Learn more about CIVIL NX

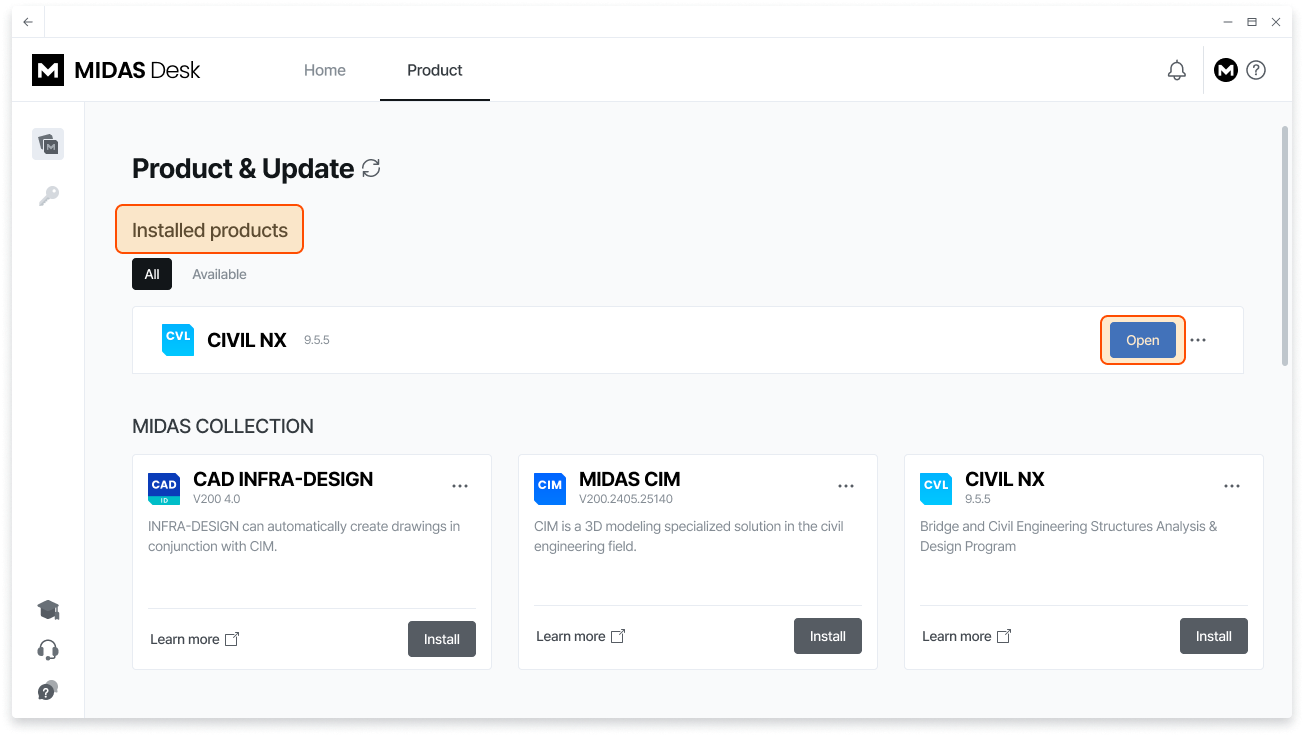967,636
